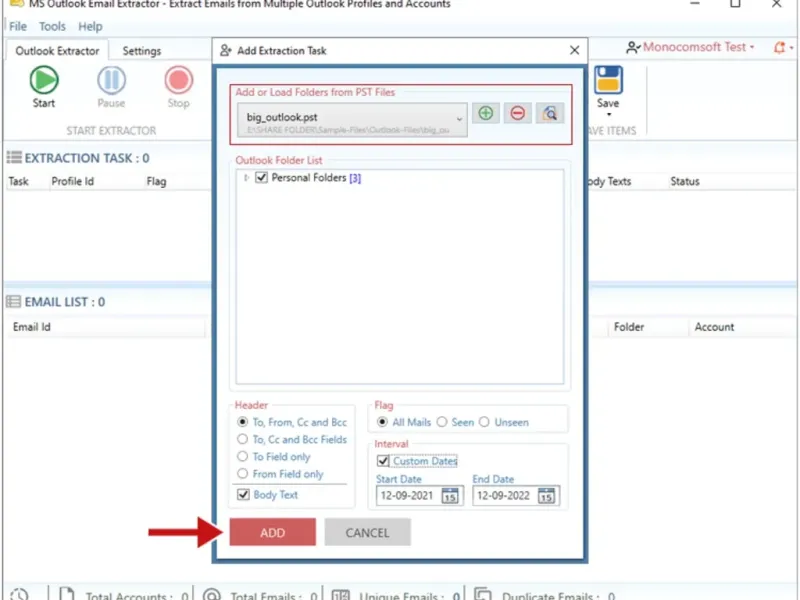Viewport: 800px width, 600px height.
Task: Click the Add Extraction Task title icon
Action: point(226,51)
